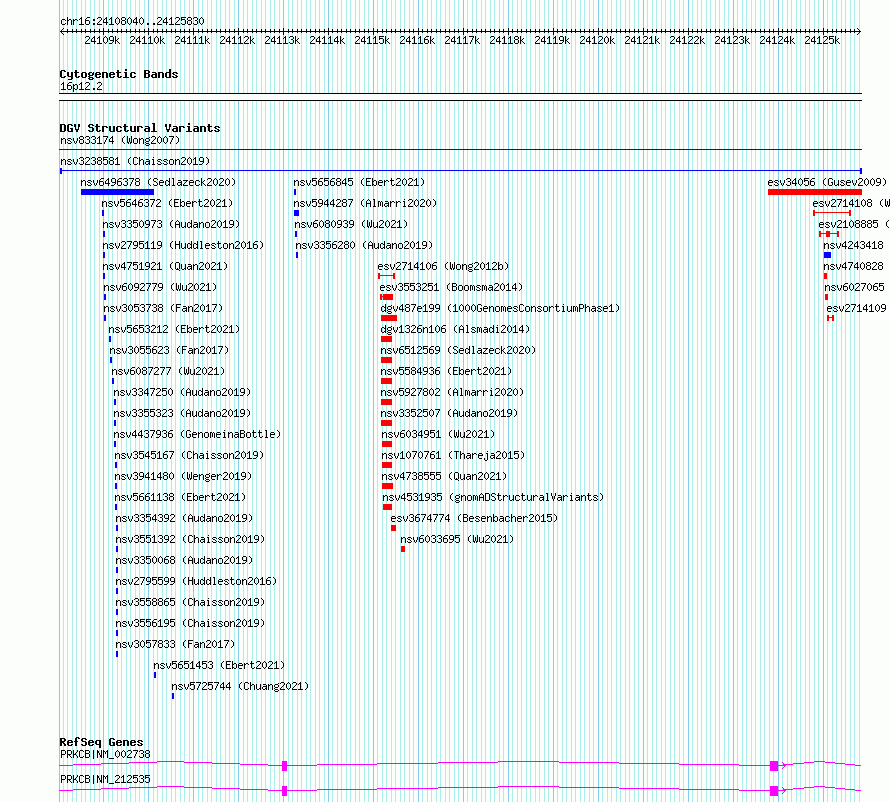The height and width of the screenshot is (802, 890).
Task: Select nsv4740828 variant entry
Action: [x=854, y=266]
